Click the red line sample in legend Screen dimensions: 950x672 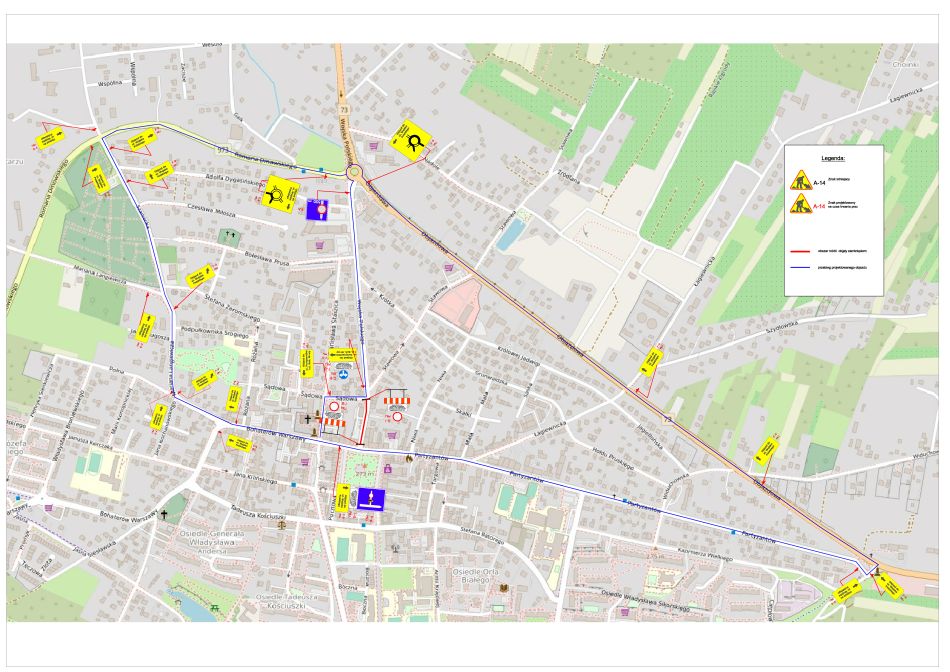pos(800,251)
